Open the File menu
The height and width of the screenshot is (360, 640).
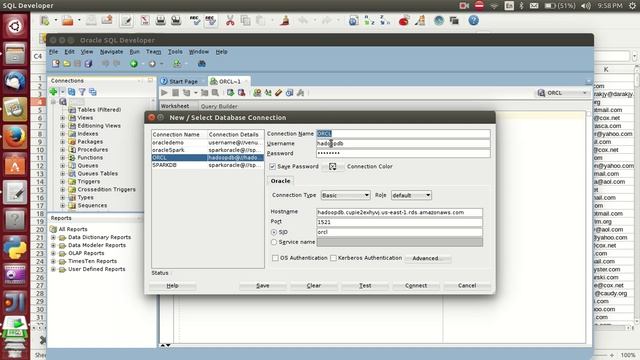click(x=53, y=52)
